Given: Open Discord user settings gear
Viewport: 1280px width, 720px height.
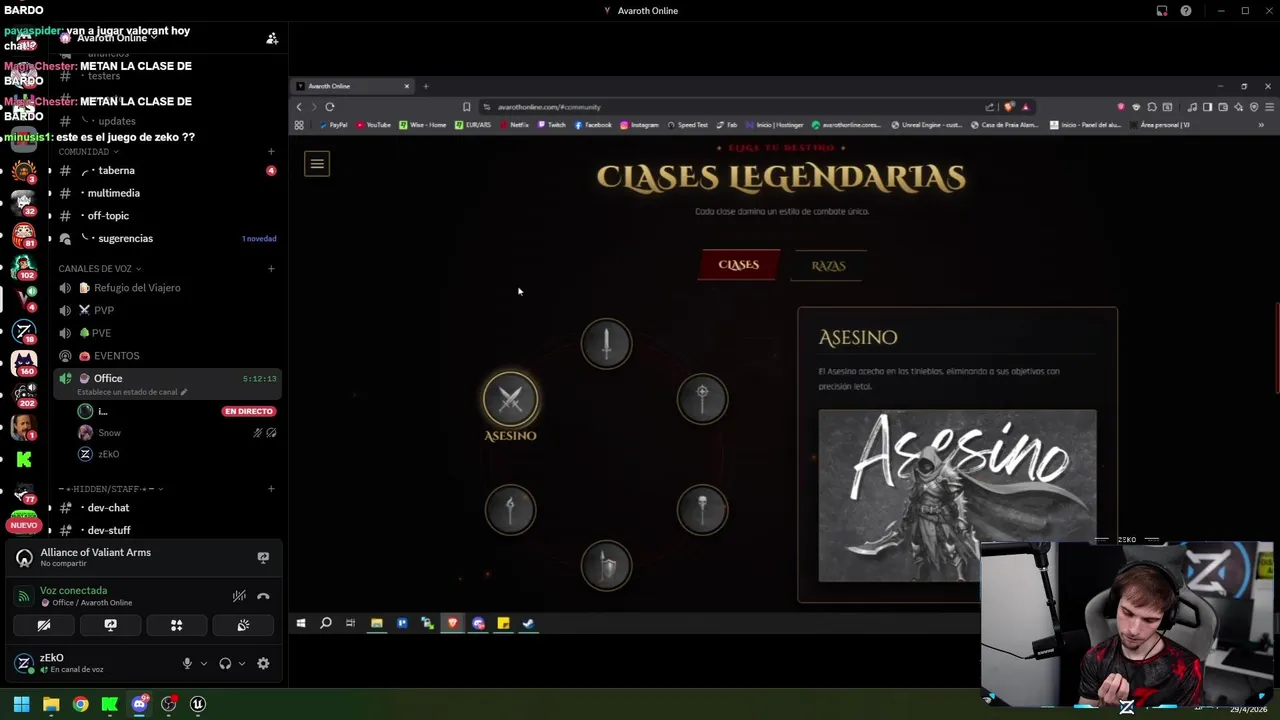Looking at the screenshot, I should pyautogui.click(x=263, y=663).
